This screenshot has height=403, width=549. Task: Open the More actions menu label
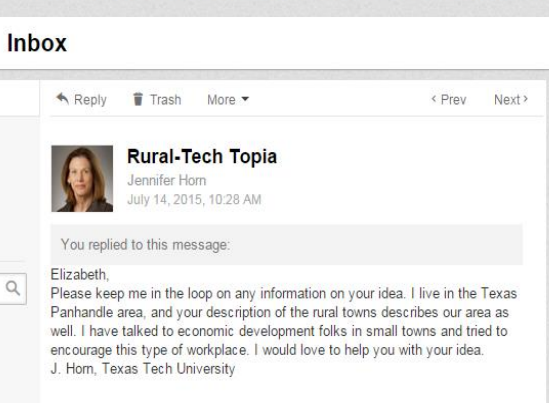click(221, 100)
